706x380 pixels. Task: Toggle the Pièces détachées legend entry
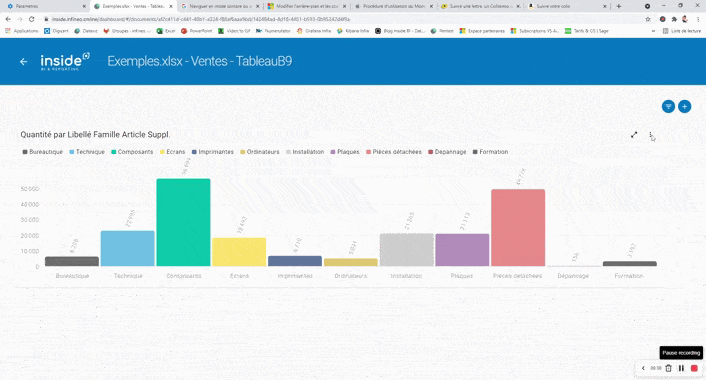point(394,152)
